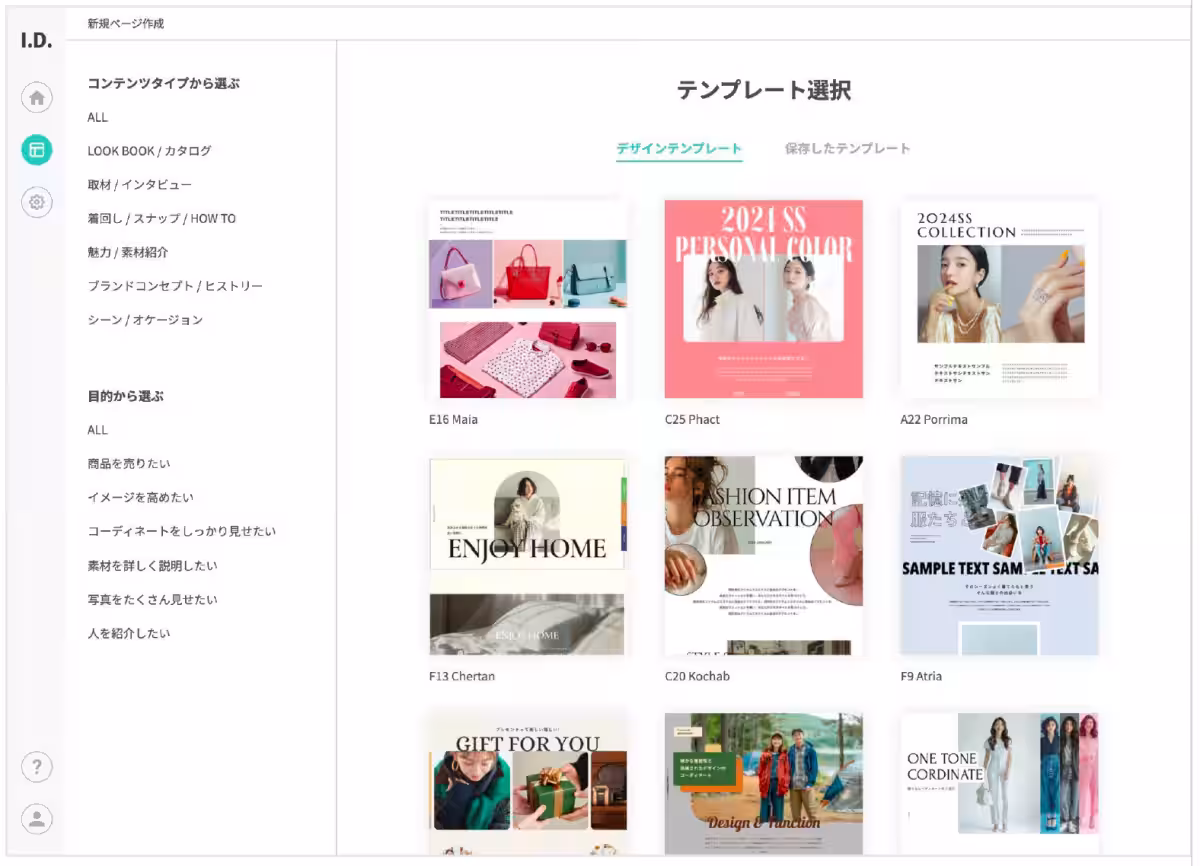Viewport: 1200px width, 866px height.
Task: Select ALL under 目的から選ぶ
Action: coord(97,430)
